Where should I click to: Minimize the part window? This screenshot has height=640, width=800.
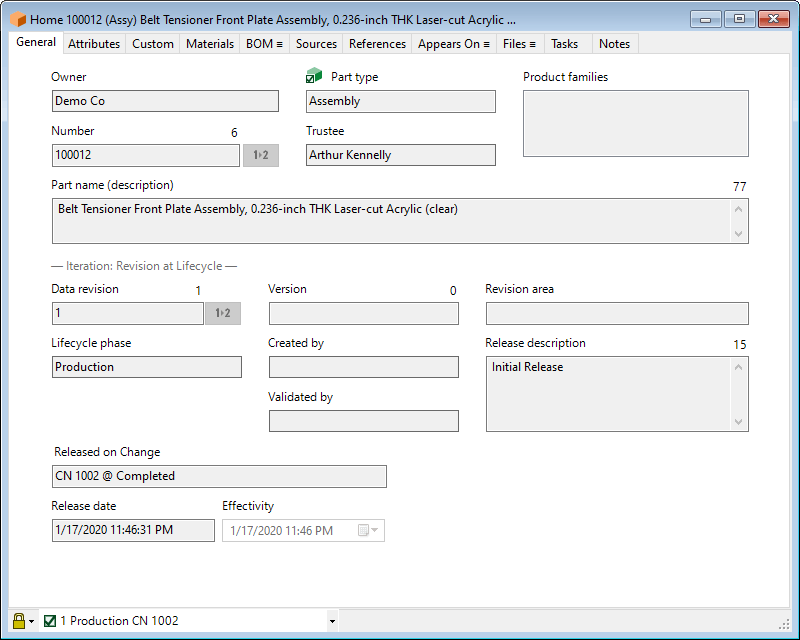pyautogui.click(x=706, y=19)
